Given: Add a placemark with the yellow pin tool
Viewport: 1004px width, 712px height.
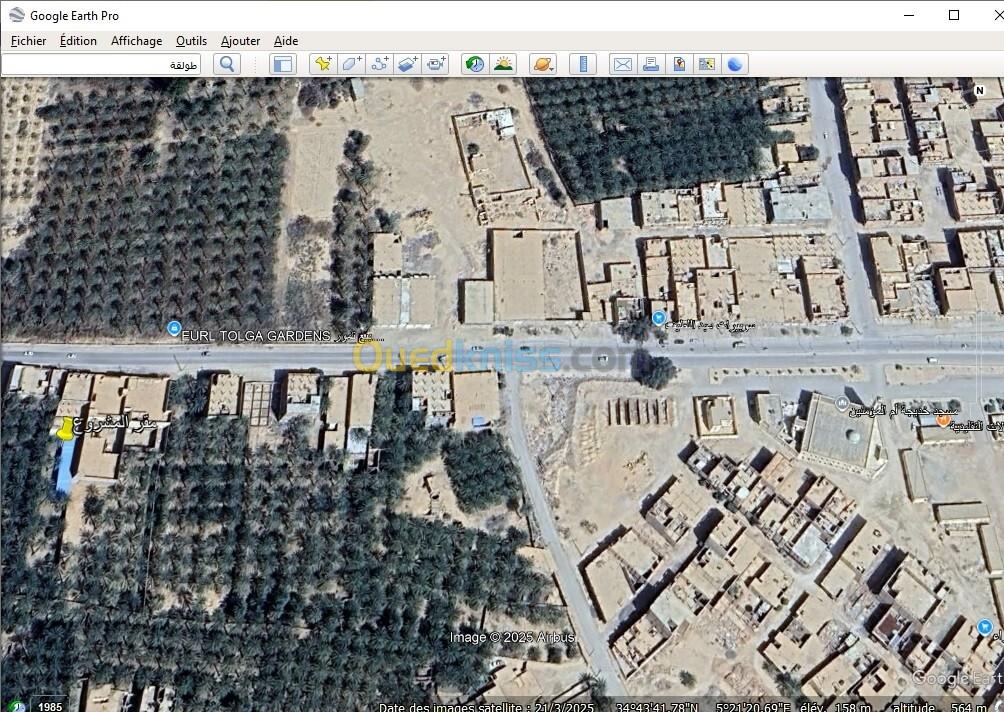Looking at the screenshot, I should point(323,64).
